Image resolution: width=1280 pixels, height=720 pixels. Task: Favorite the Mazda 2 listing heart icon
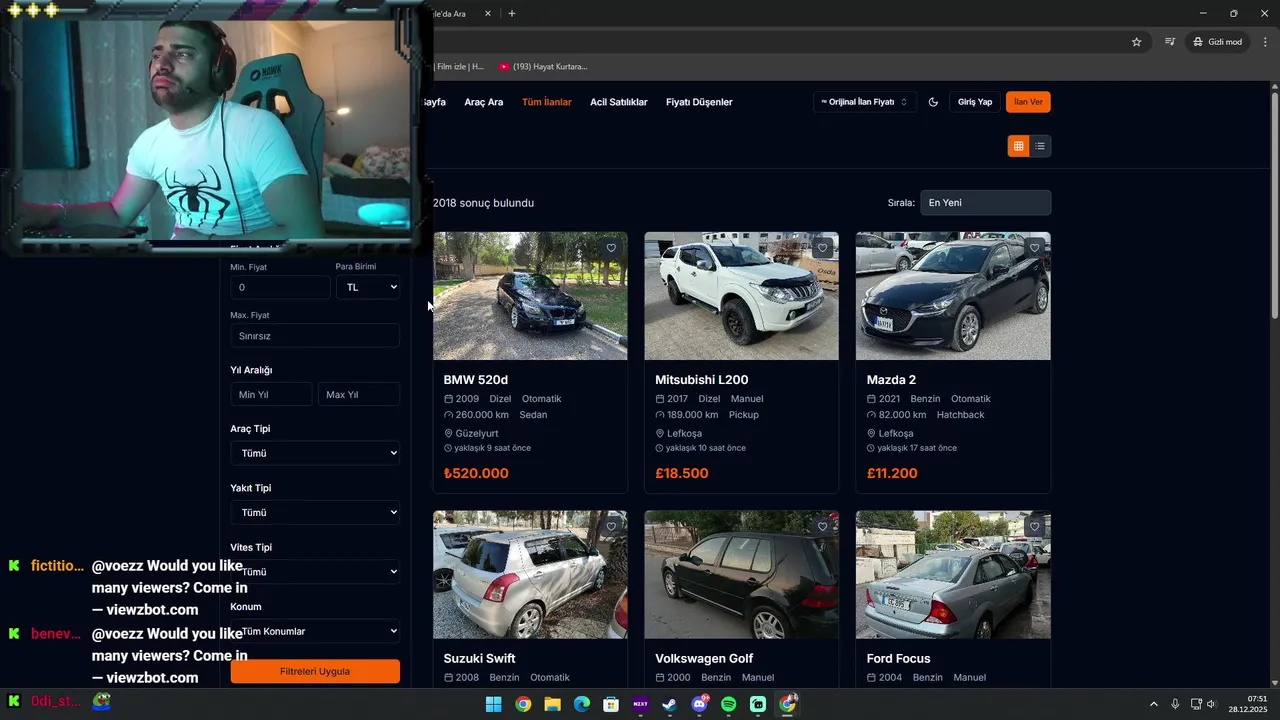[1034, 248]
